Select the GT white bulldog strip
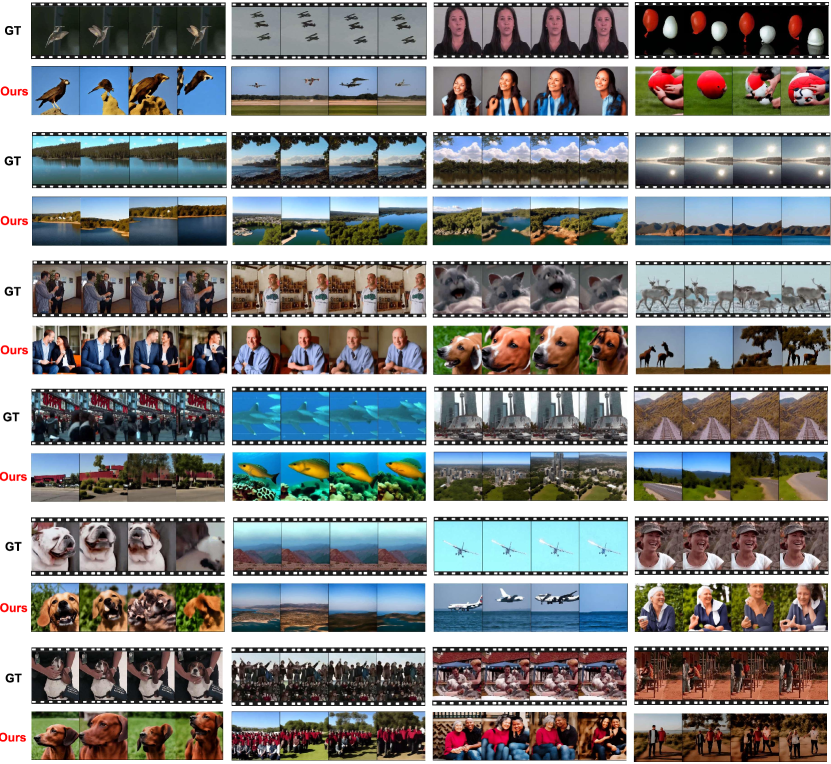This screenshot has height=764, width=831. coord(128,546)
